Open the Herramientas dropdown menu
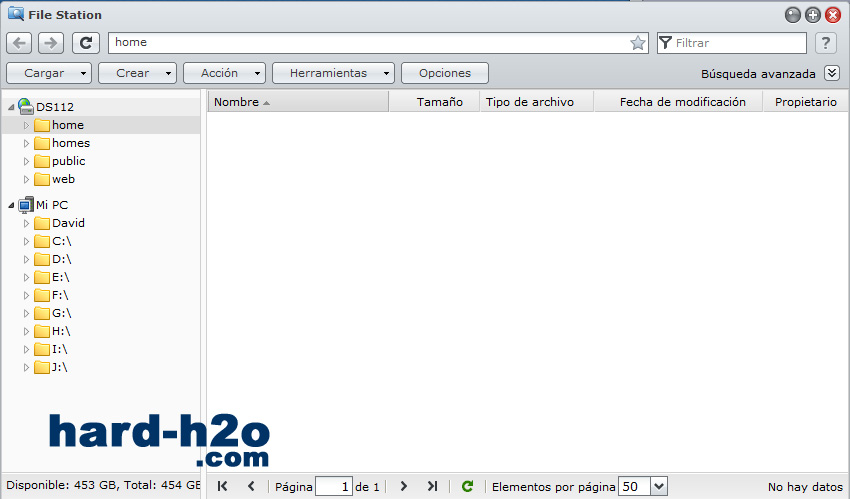Viewport: 850px width, 499px height. point(334,73)
